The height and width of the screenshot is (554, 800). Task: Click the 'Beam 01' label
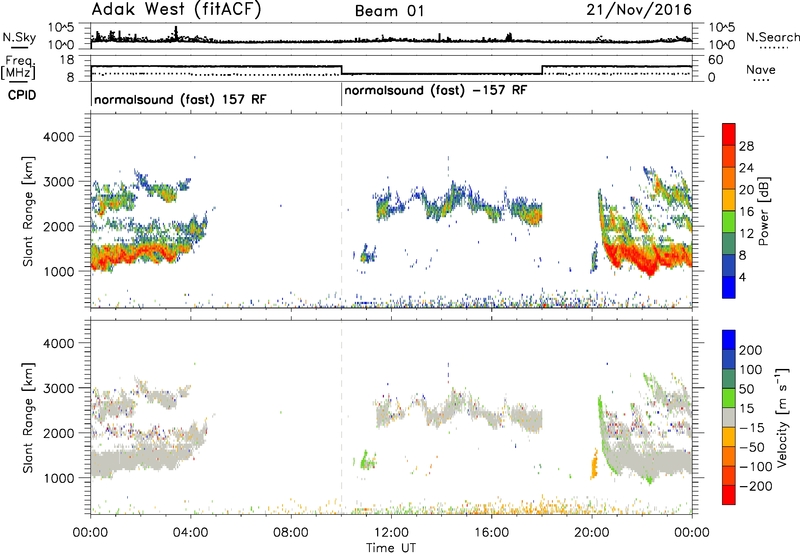(390, 11)
